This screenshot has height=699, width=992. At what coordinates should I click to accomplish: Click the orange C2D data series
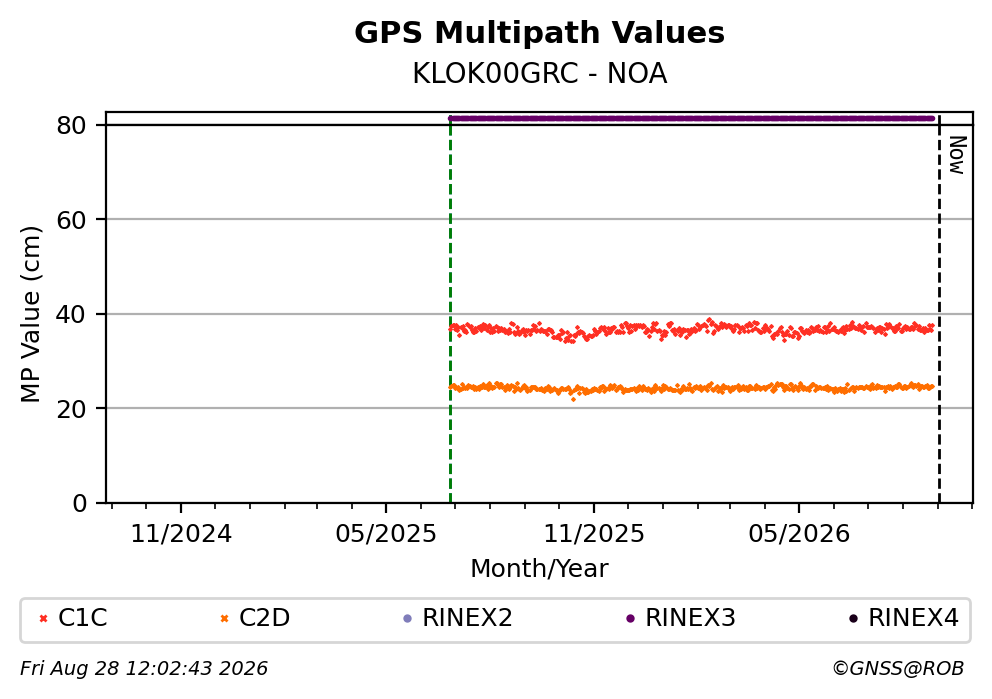click(x=691, y=388)
